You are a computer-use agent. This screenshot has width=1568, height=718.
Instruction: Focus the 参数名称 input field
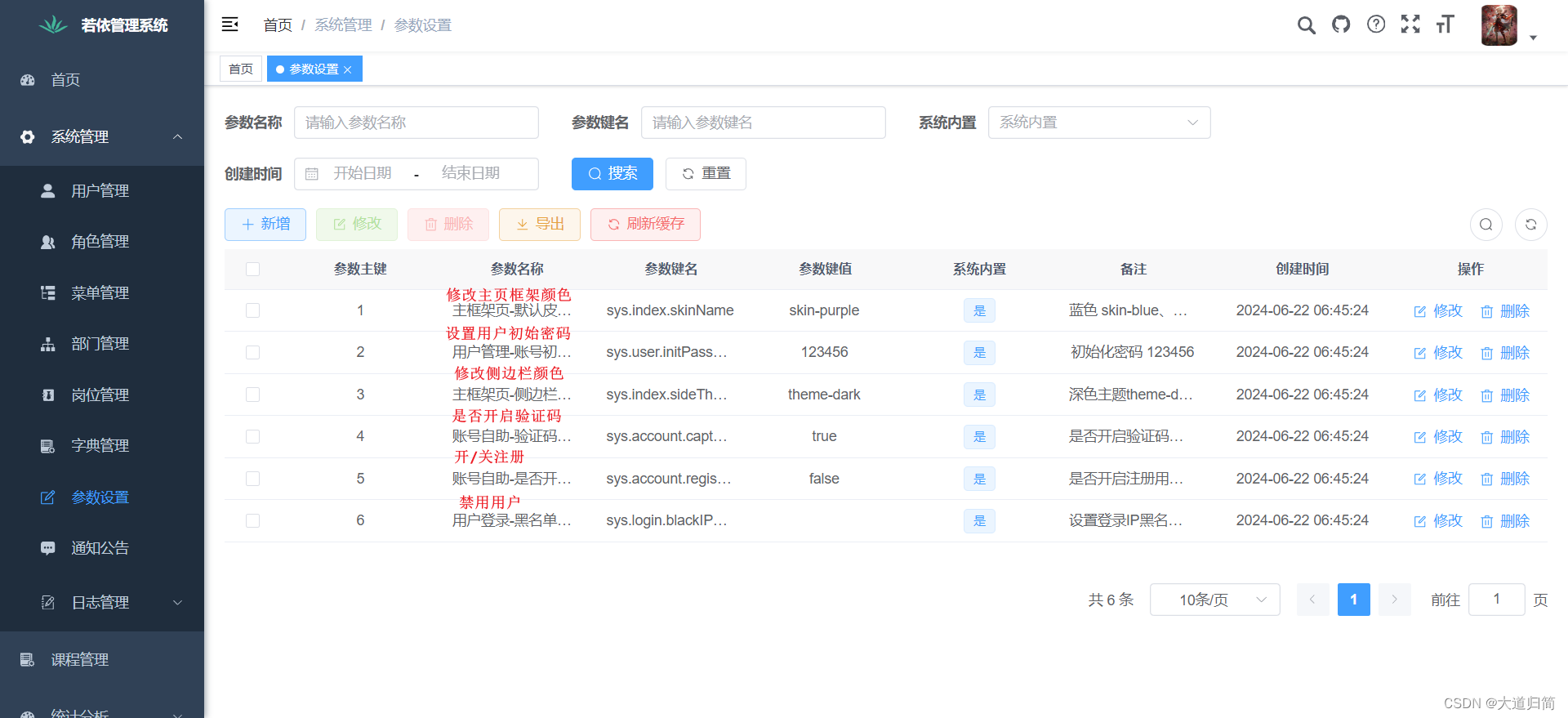416,123
